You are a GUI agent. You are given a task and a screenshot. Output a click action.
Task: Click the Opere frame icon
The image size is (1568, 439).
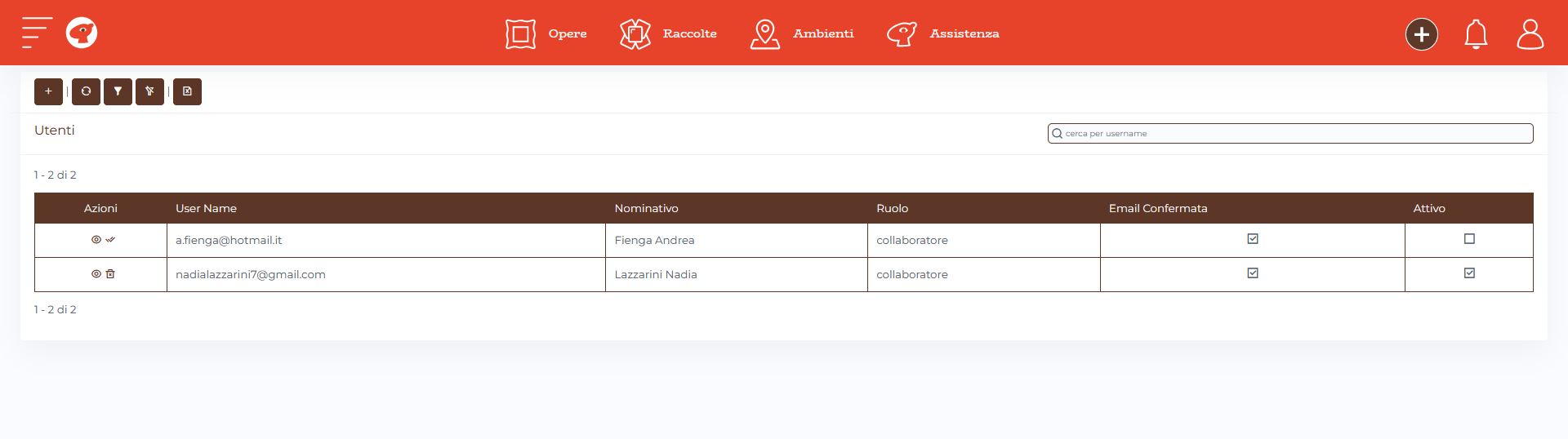click(520, 33)
